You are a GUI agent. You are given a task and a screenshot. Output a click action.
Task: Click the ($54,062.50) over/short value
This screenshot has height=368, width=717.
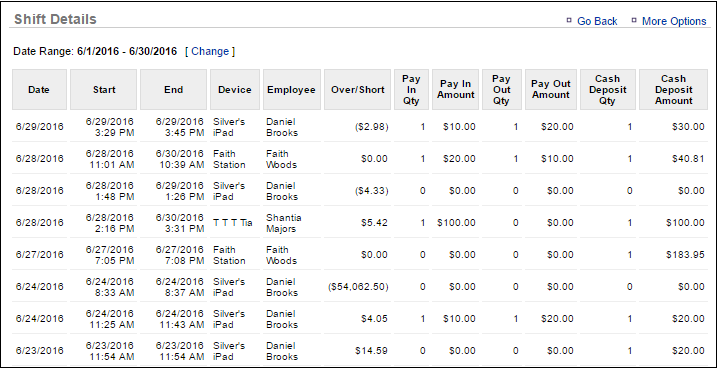(x=358, y=287)
